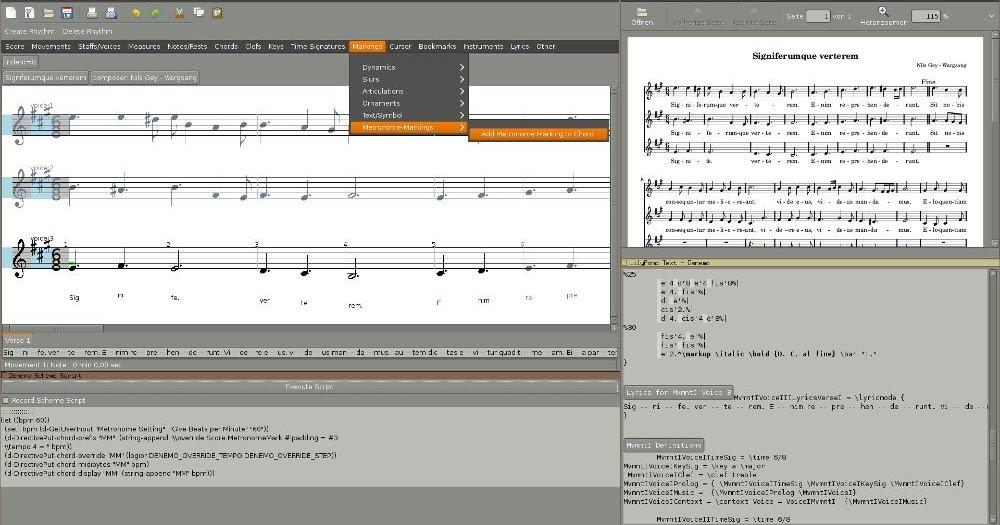Click the treble clef of the first staff
The image size is (1000, 525).
(x=19, y=126)
